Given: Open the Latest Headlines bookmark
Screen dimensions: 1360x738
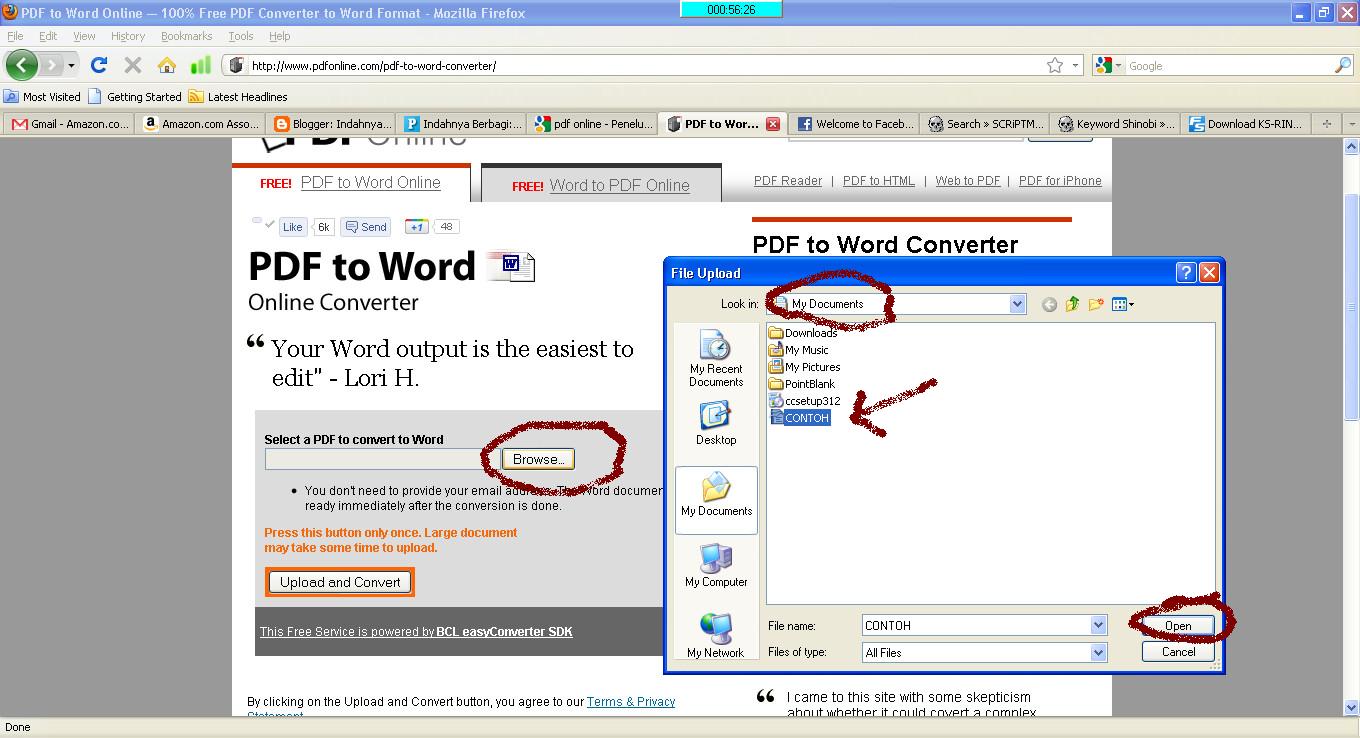Looking at the screenshot, I should [238, 97].
